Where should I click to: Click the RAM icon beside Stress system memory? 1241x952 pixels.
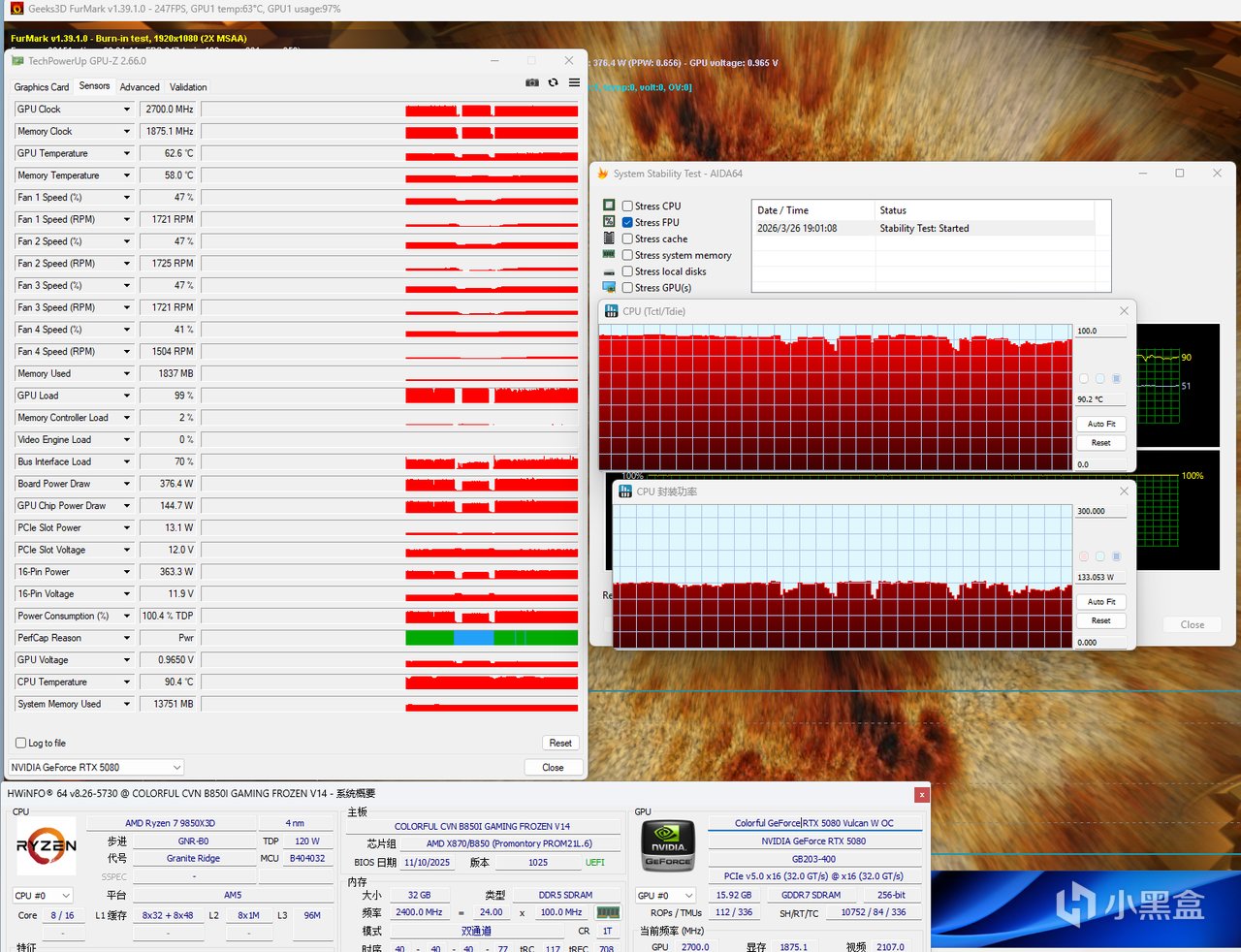pyautogui.click(x=609, y=255)
